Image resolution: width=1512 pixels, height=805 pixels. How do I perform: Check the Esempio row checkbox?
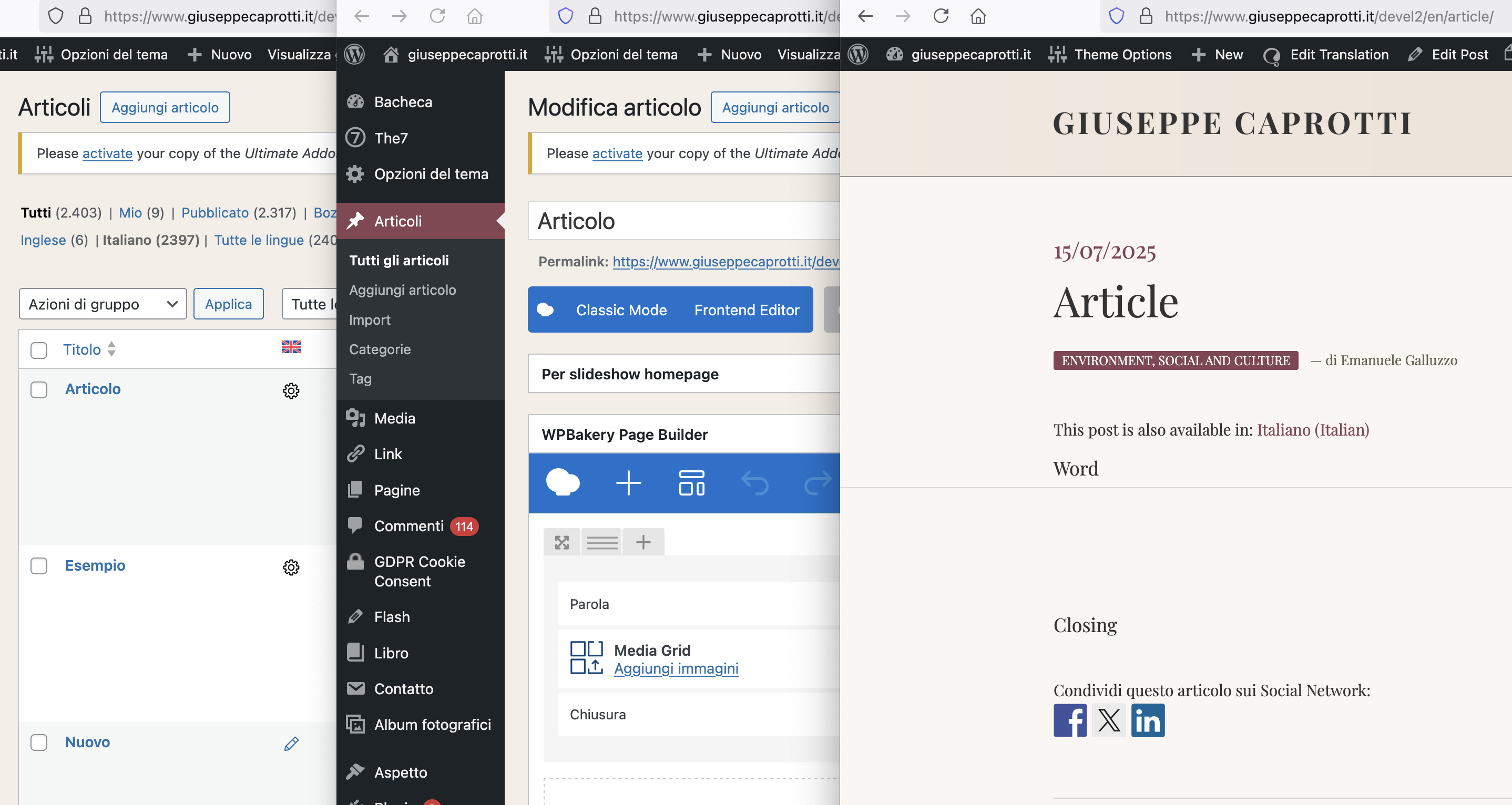coord(39,566)
